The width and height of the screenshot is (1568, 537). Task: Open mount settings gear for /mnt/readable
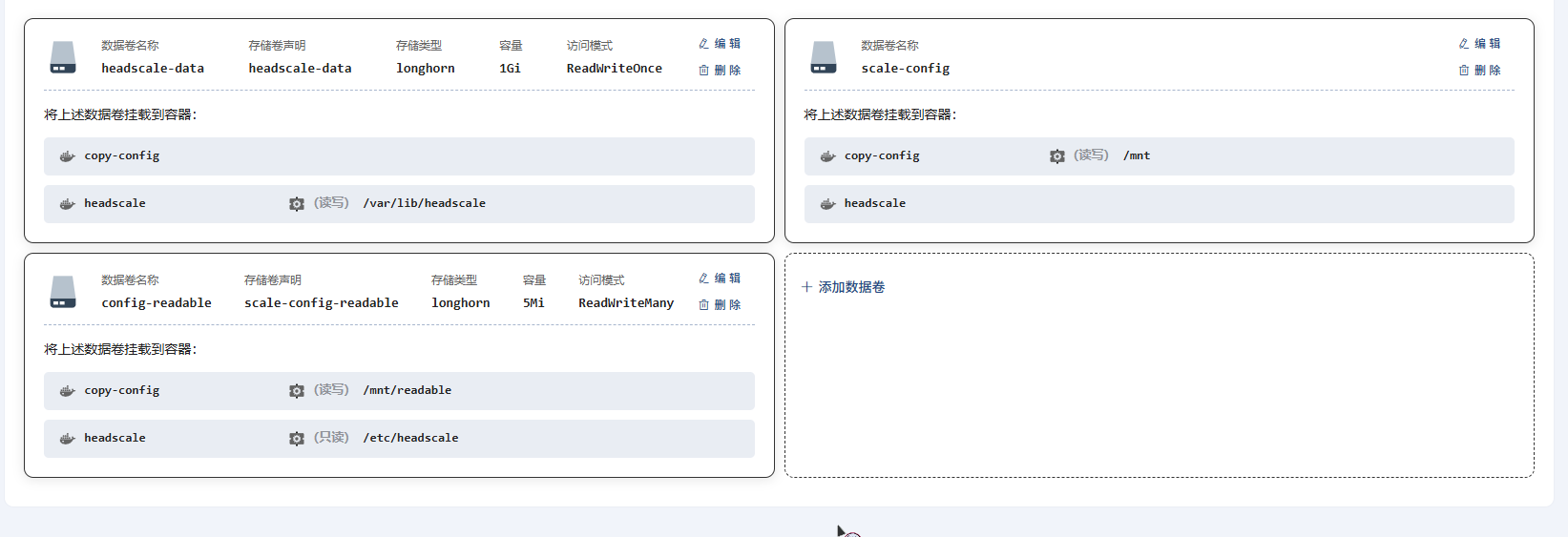pyautogui.click(x=297, y=391)
